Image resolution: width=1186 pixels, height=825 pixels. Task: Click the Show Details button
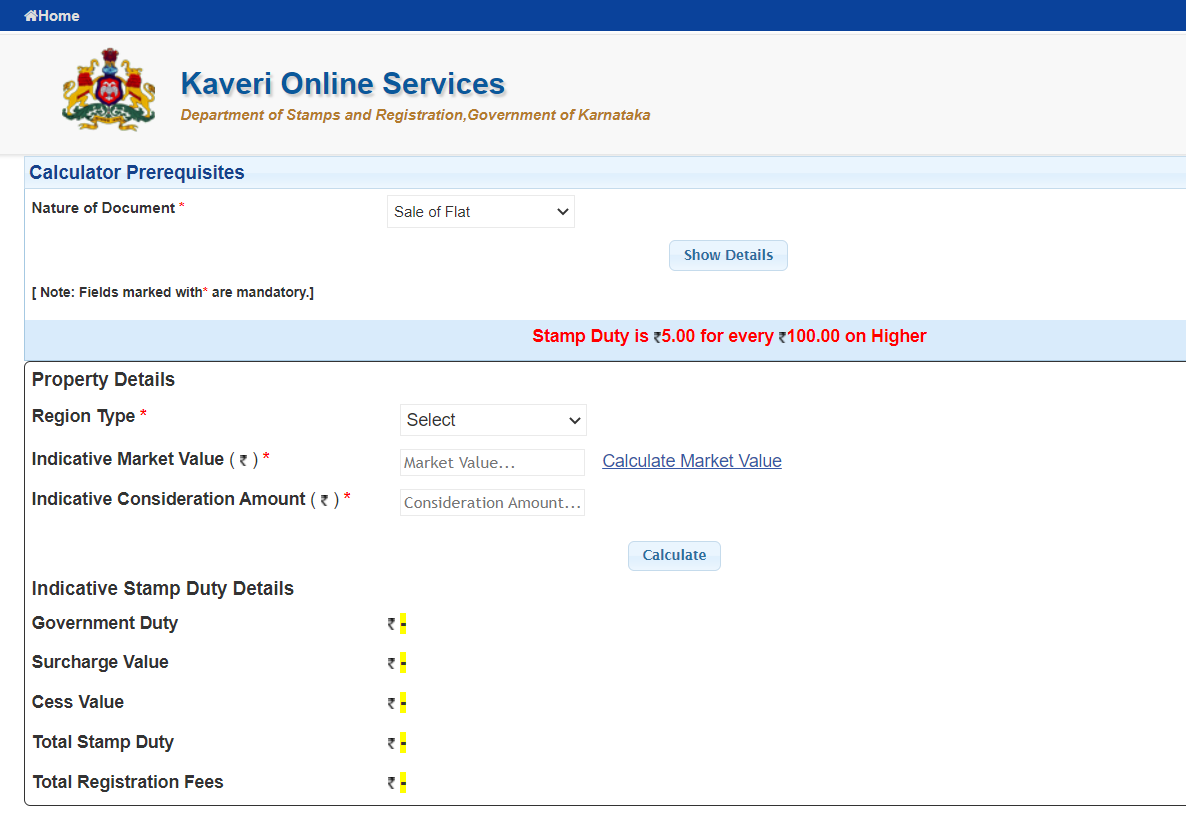pyautogui.click(x=728, y=256)
